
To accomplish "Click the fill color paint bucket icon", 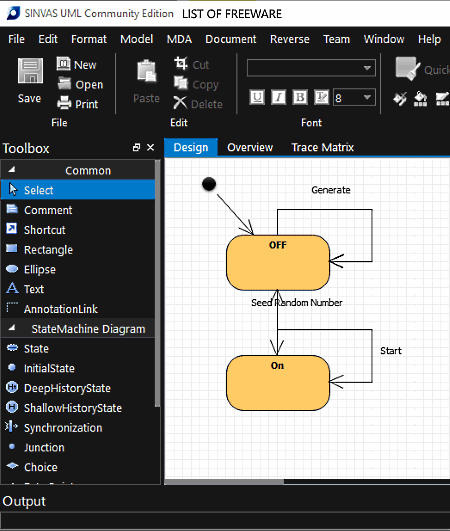I will coord(420,99).
